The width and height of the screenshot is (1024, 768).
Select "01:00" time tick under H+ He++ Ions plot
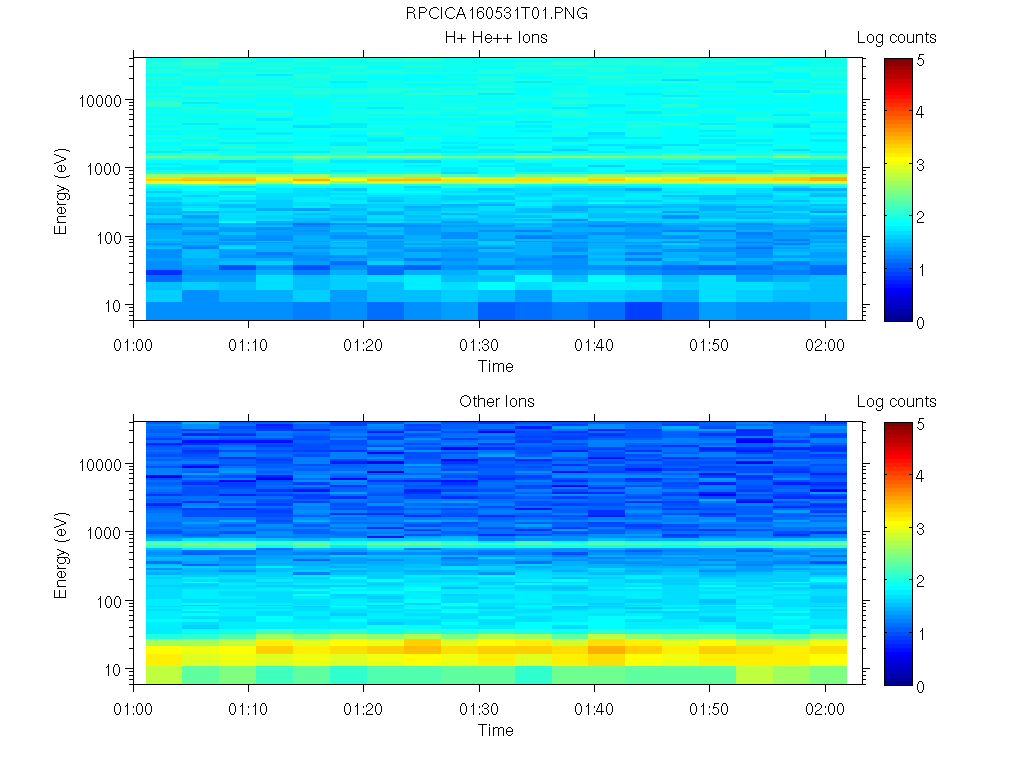[x=133, y=345]
